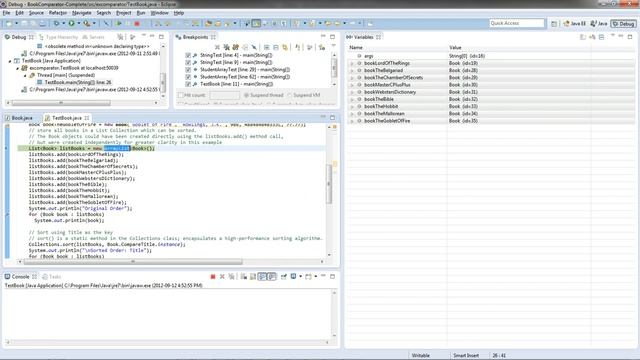The width and height of the screenshot is (640, 360).
Task: Click the Debug perspective button
Action: 623,24
